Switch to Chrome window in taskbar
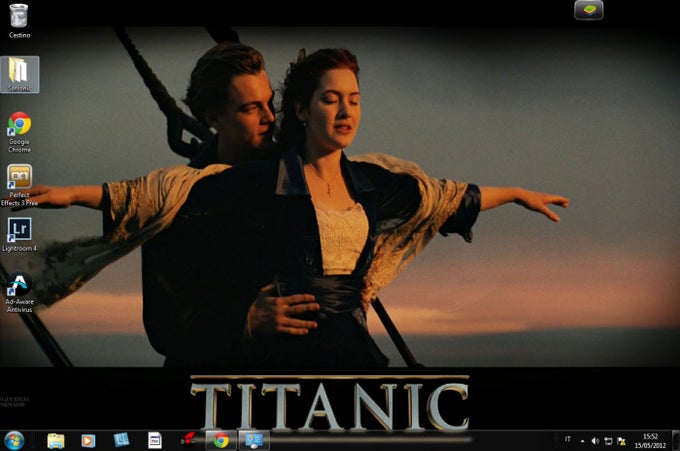Image resolution: width=680 pixels, height=451 pixels. click(221, 441)
